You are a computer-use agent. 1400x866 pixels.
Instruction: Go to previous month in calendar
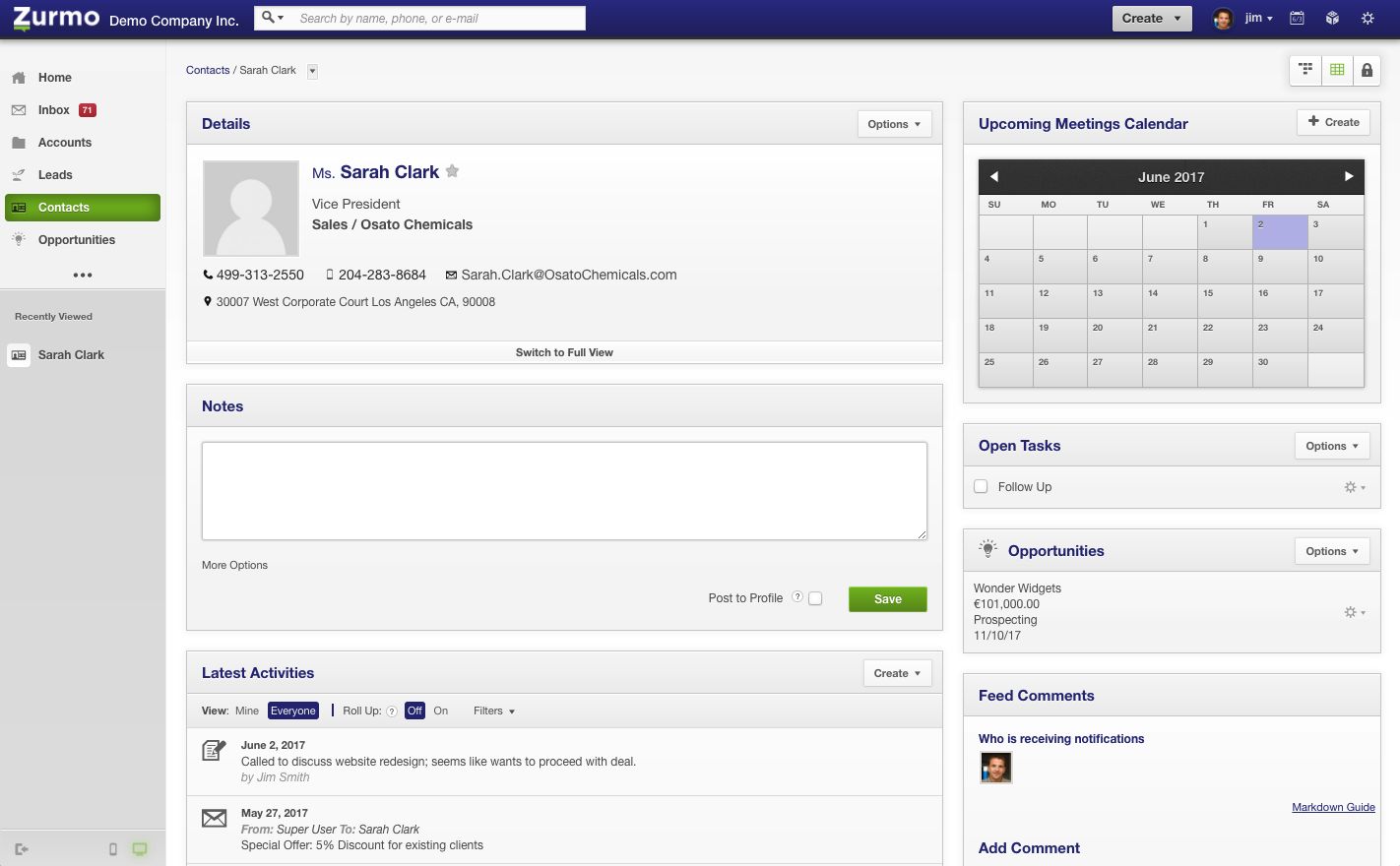tap(994, 177)
